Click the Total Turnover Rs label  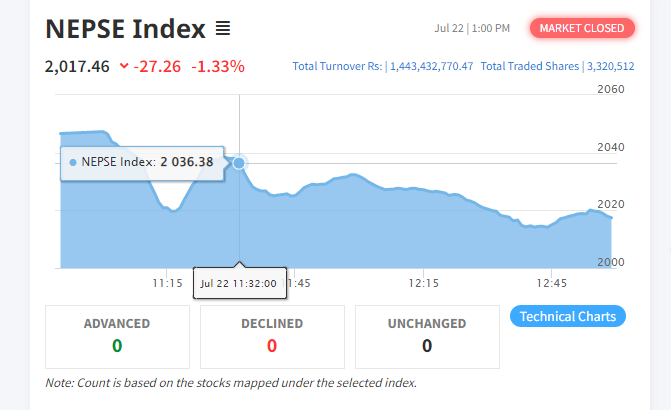coord(337,67)
